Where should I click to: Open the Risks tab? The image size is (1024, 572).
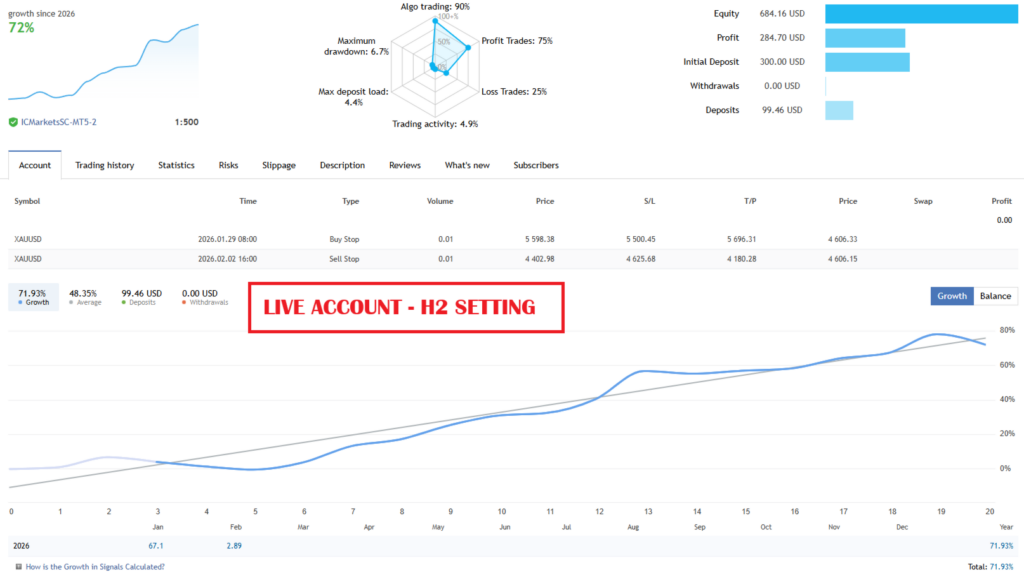(228, 165)
